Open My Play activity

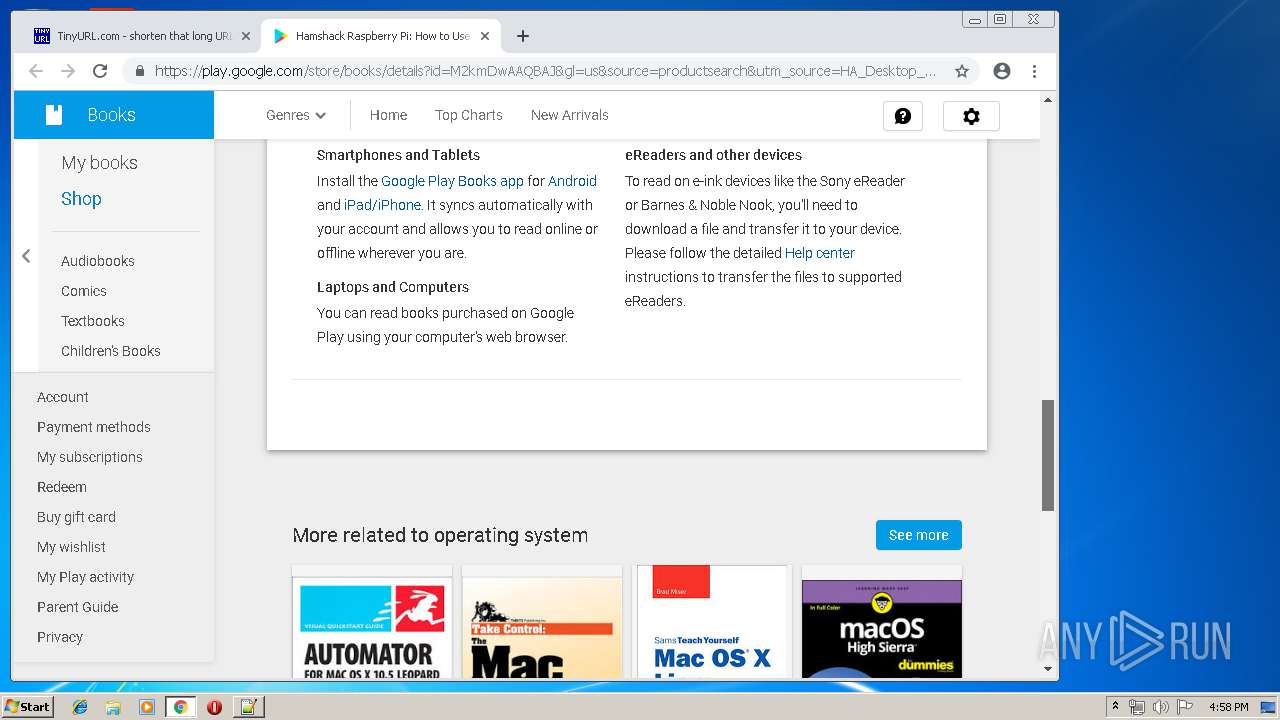coord(85,577)
